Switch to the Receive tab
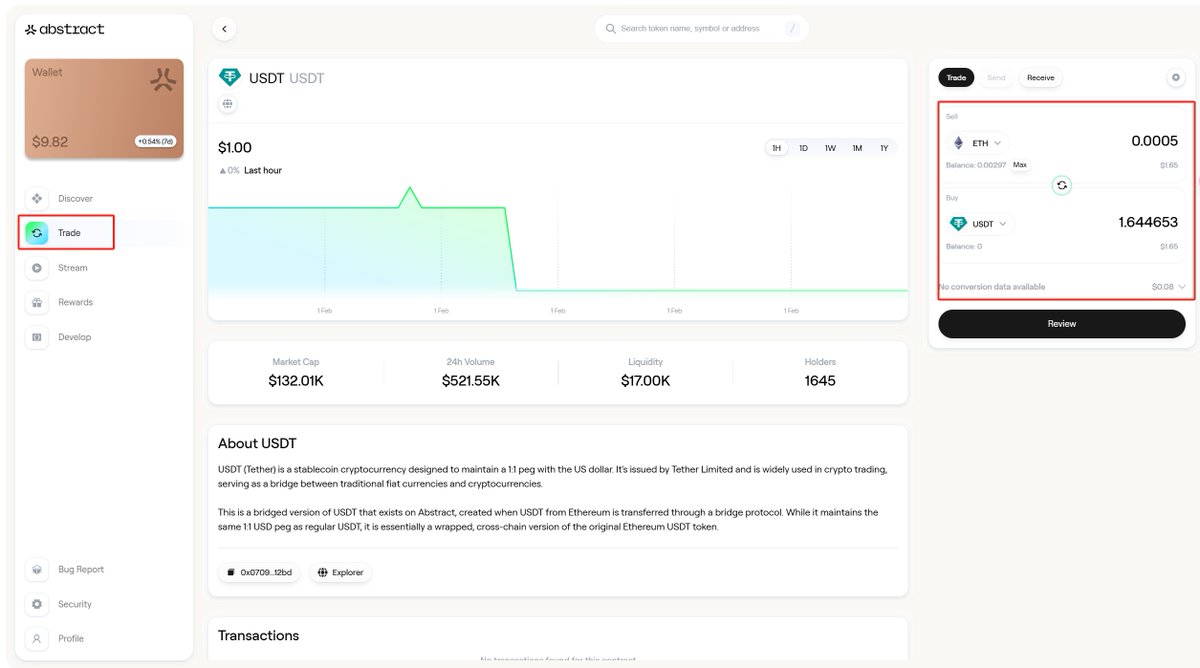This screenshot has height=668, width=1200. click(x=1041, y=77)
